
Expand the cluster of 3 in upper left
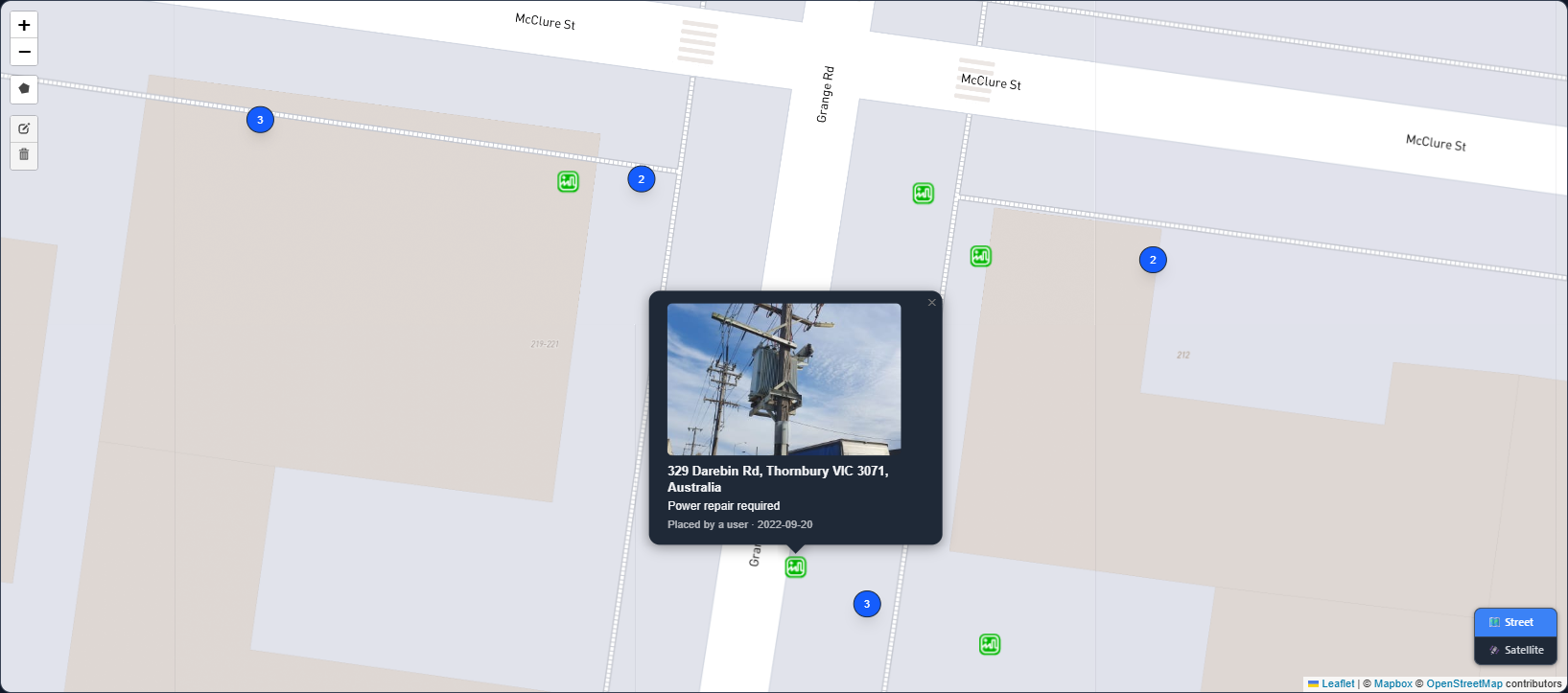(x=260, y=120)
